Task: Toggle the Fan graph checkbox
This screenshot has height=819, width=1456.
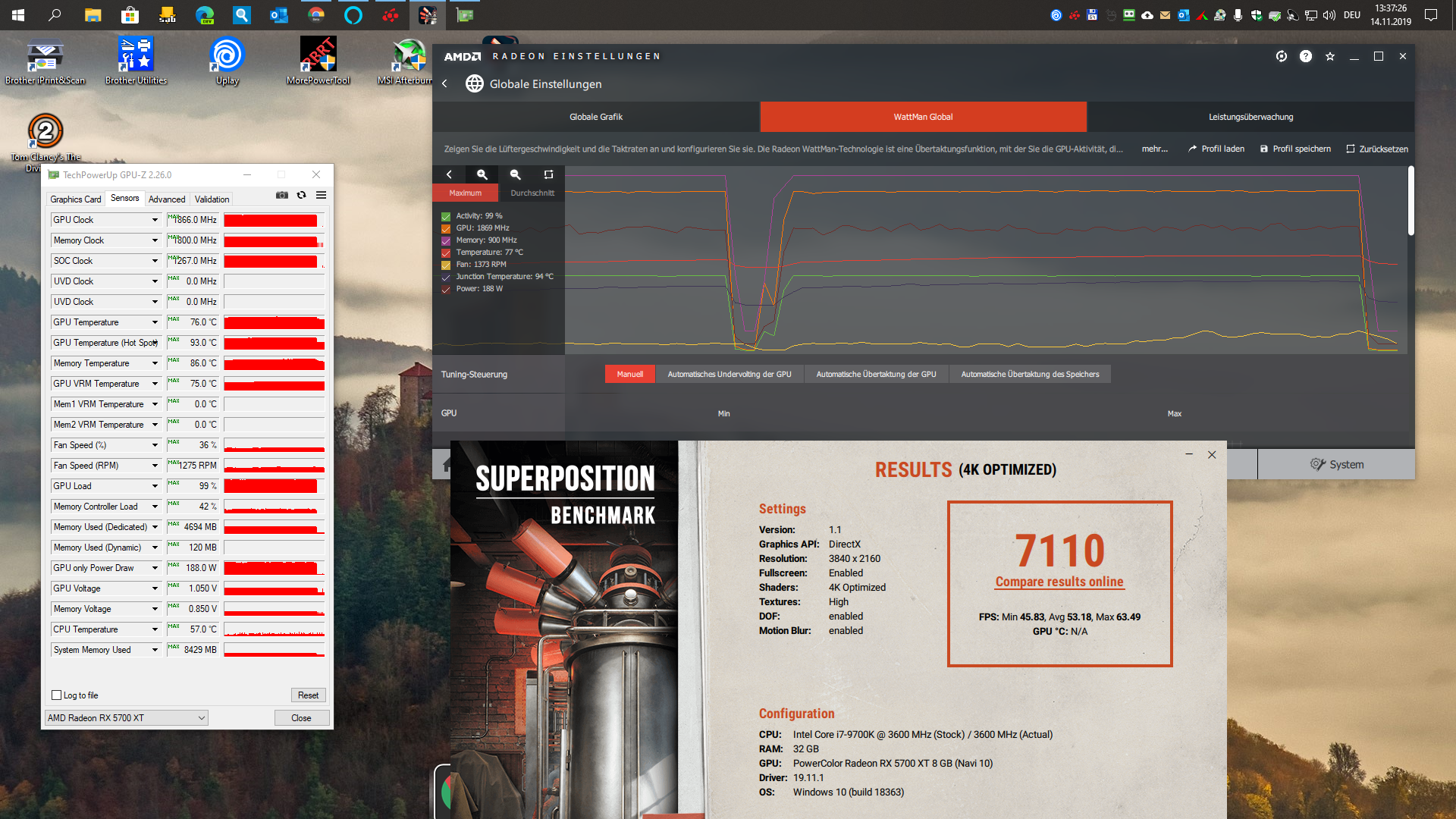Action: click(x=446, y=265)
